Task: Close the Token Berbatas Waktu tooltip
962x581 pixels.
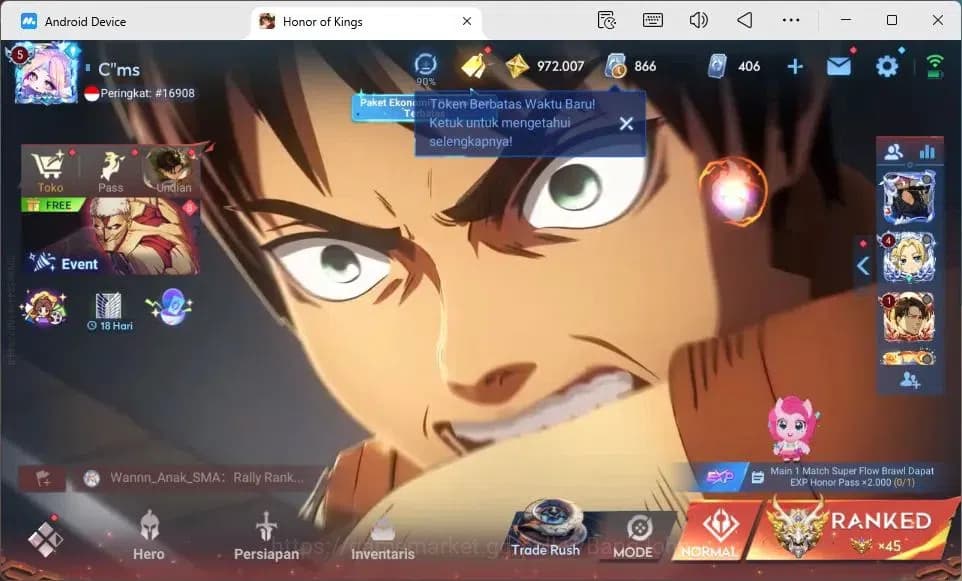Action: pyautogui.click(x=626, y=124)
